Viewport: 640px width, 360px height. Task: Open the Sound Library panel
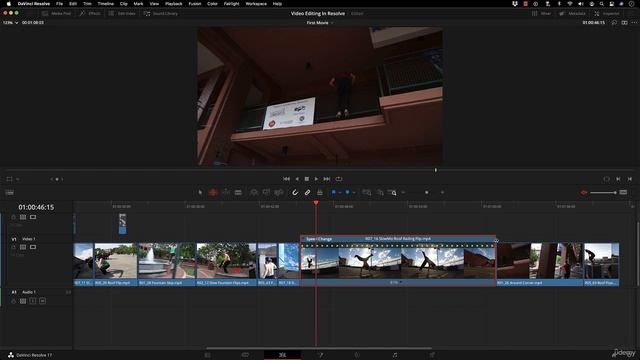click(x=161, y=13)
